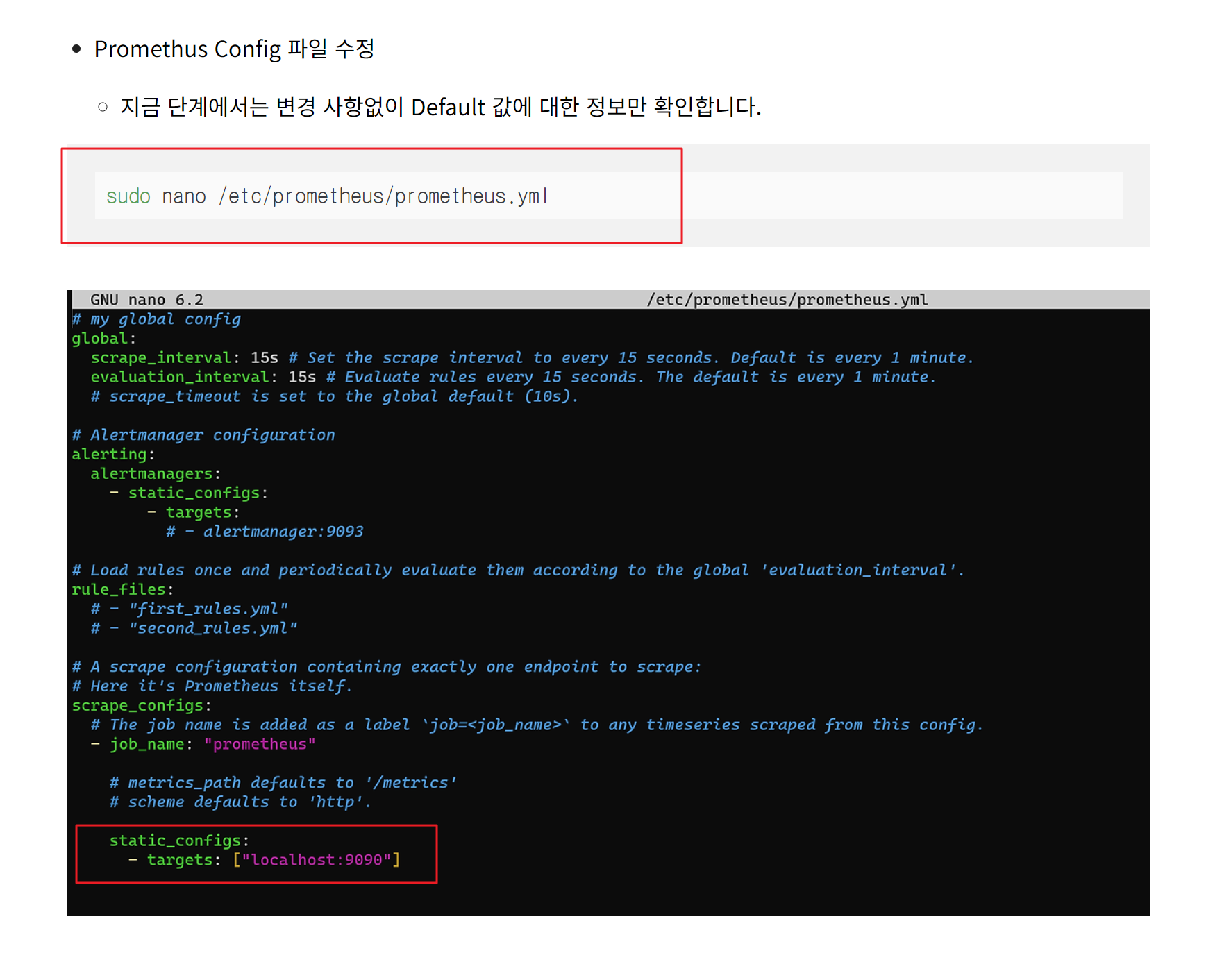Image resolution: width=1206 pixels, height=980 pixels.
Task: Click the '/etc/prometheus/prometheus.yml' filename in nano title bar
Action: [787, 300]
